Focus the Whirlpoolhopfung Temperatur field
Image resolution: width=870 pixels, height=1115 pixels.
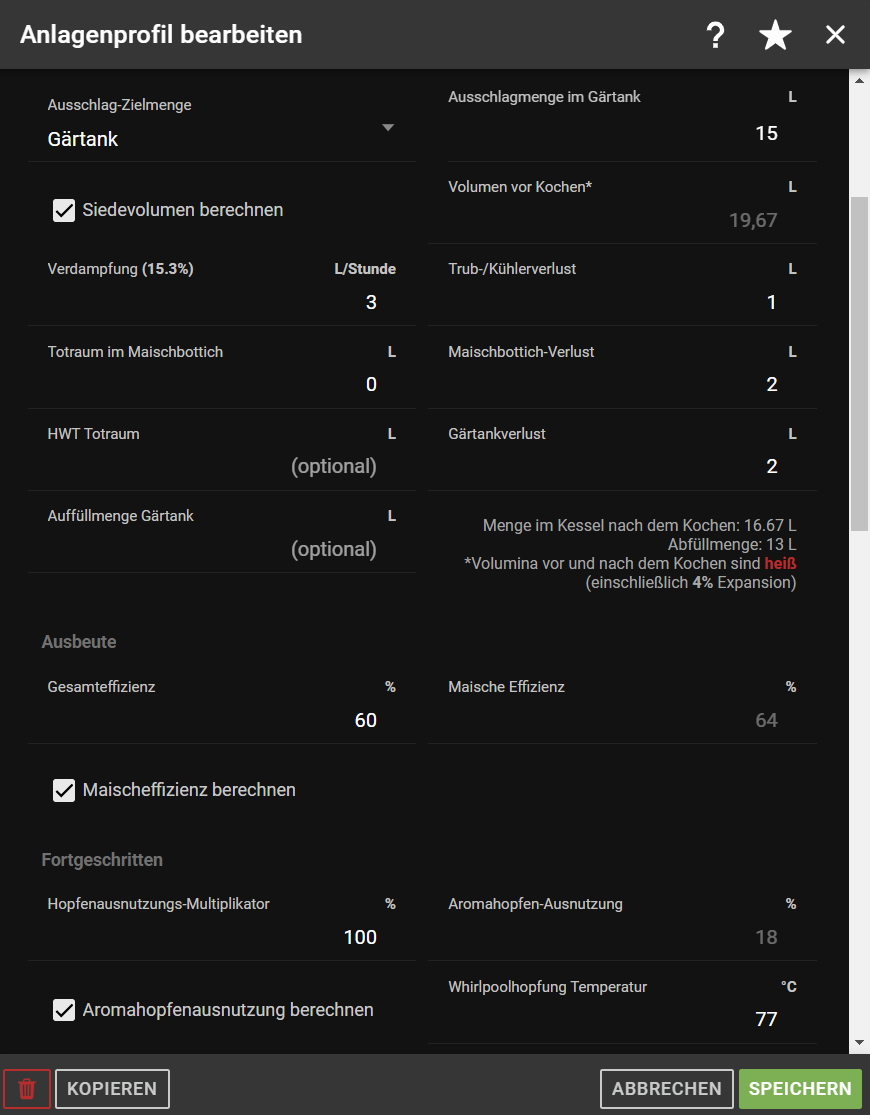(620, 1019)
